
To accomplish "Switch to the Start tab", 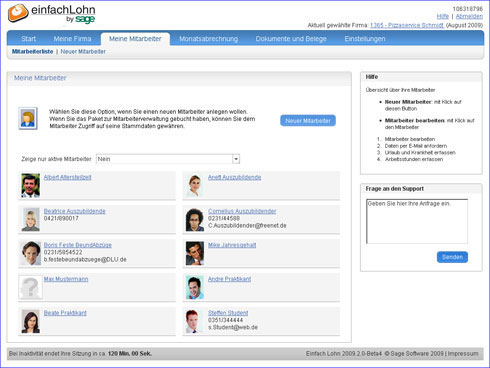I will [28, 39].
